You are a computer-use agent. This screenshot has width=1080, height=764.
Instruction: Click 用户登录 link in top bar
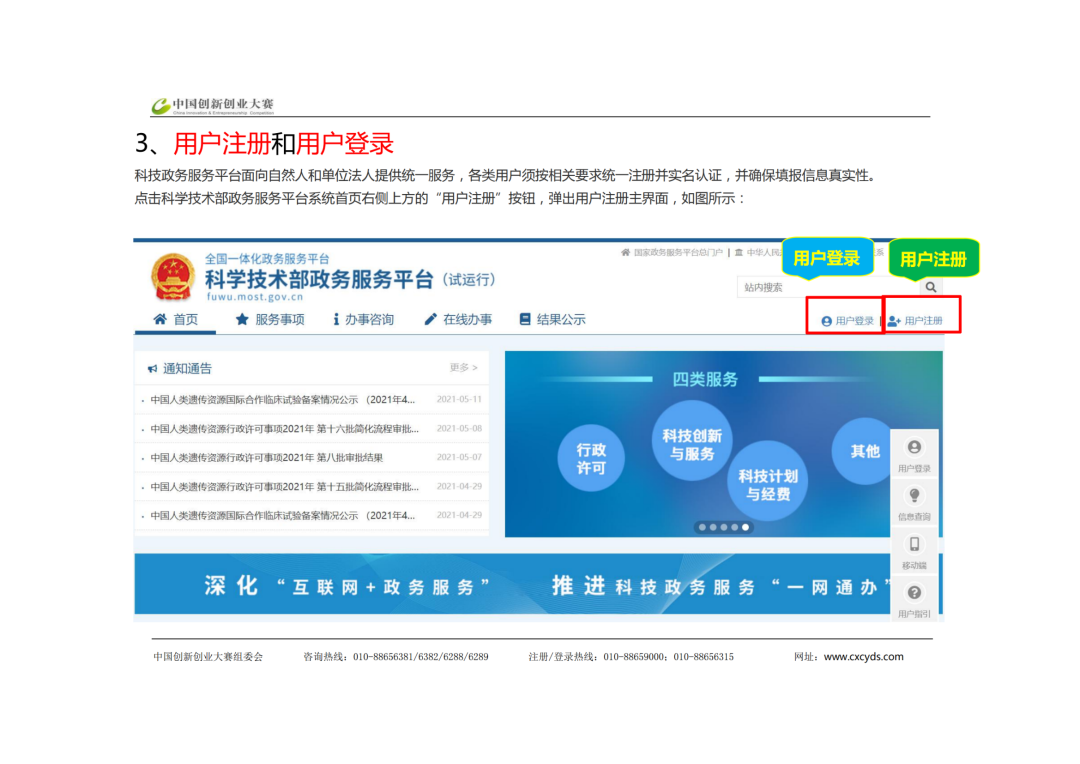(848, 321)
